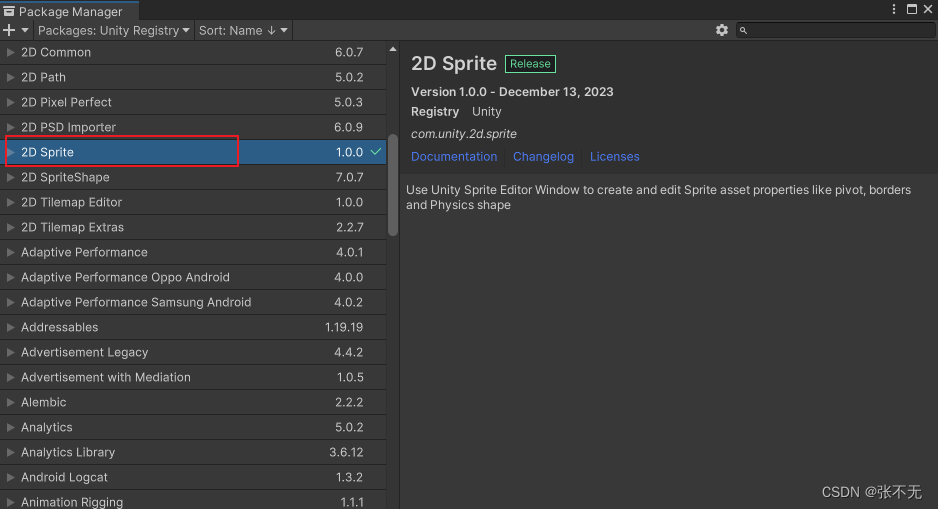Open the add package plus menu
The width and height of the screenshot is (938, 509).
coord(9,30)
